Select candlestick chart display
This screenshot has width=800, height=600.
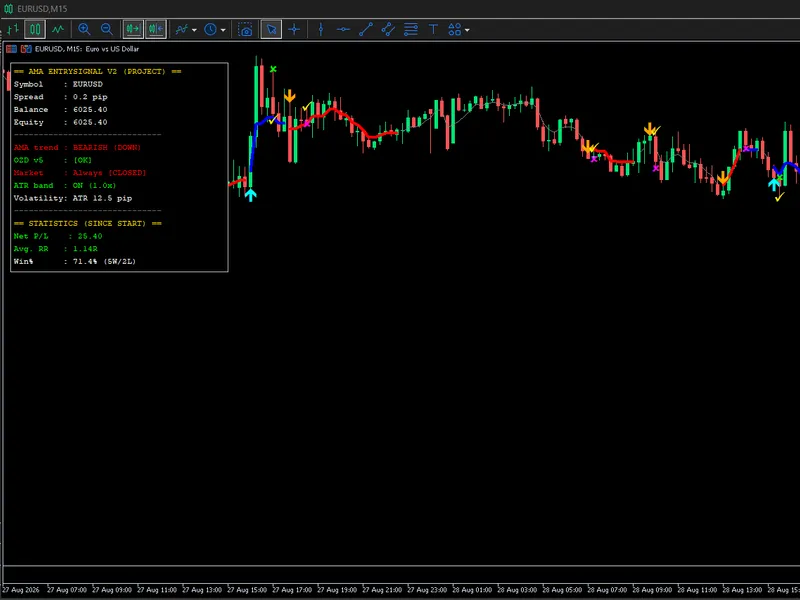coord(35,29)
